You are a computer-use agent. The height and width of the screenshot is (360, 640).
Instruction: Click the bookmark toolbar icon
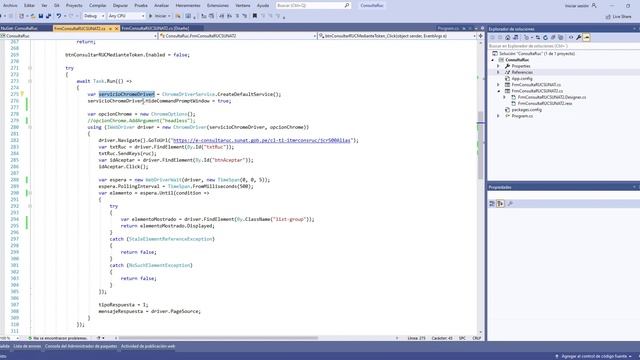pos(255,16)
